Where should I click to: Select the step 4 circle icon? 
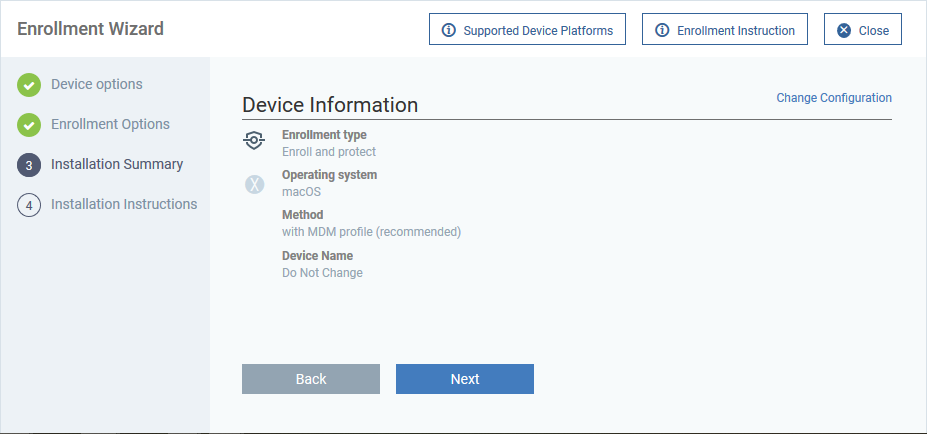[29, 205]
